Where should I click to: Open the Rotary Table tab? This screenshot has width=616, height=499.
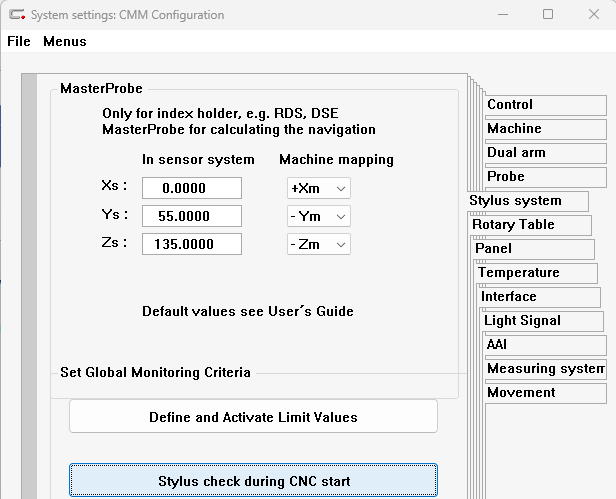click(x=528, y=225)
